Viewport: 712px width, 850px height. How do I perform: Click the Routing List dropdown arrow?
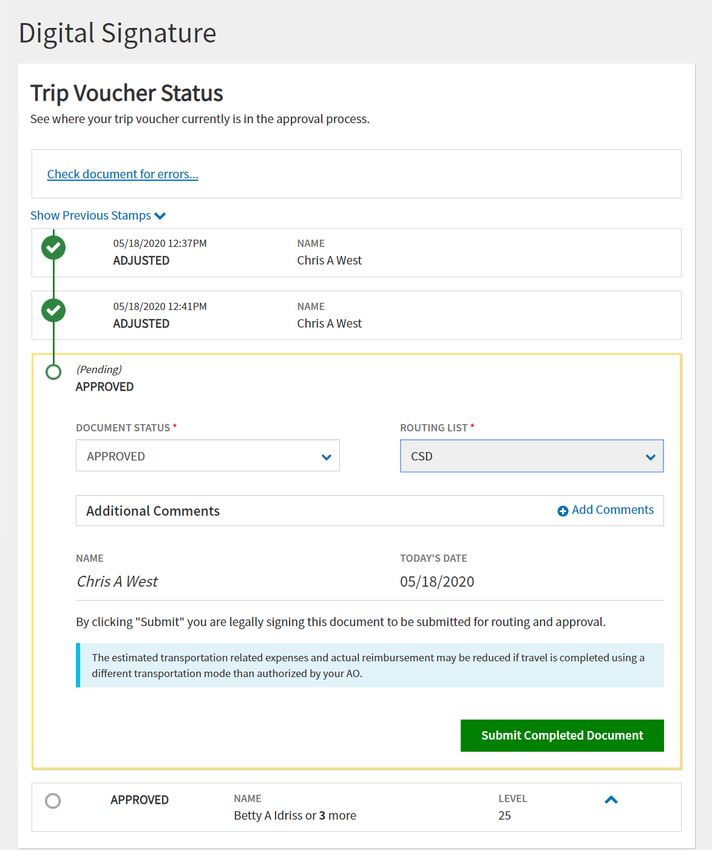pyautogui.click(x=650, y=457)
